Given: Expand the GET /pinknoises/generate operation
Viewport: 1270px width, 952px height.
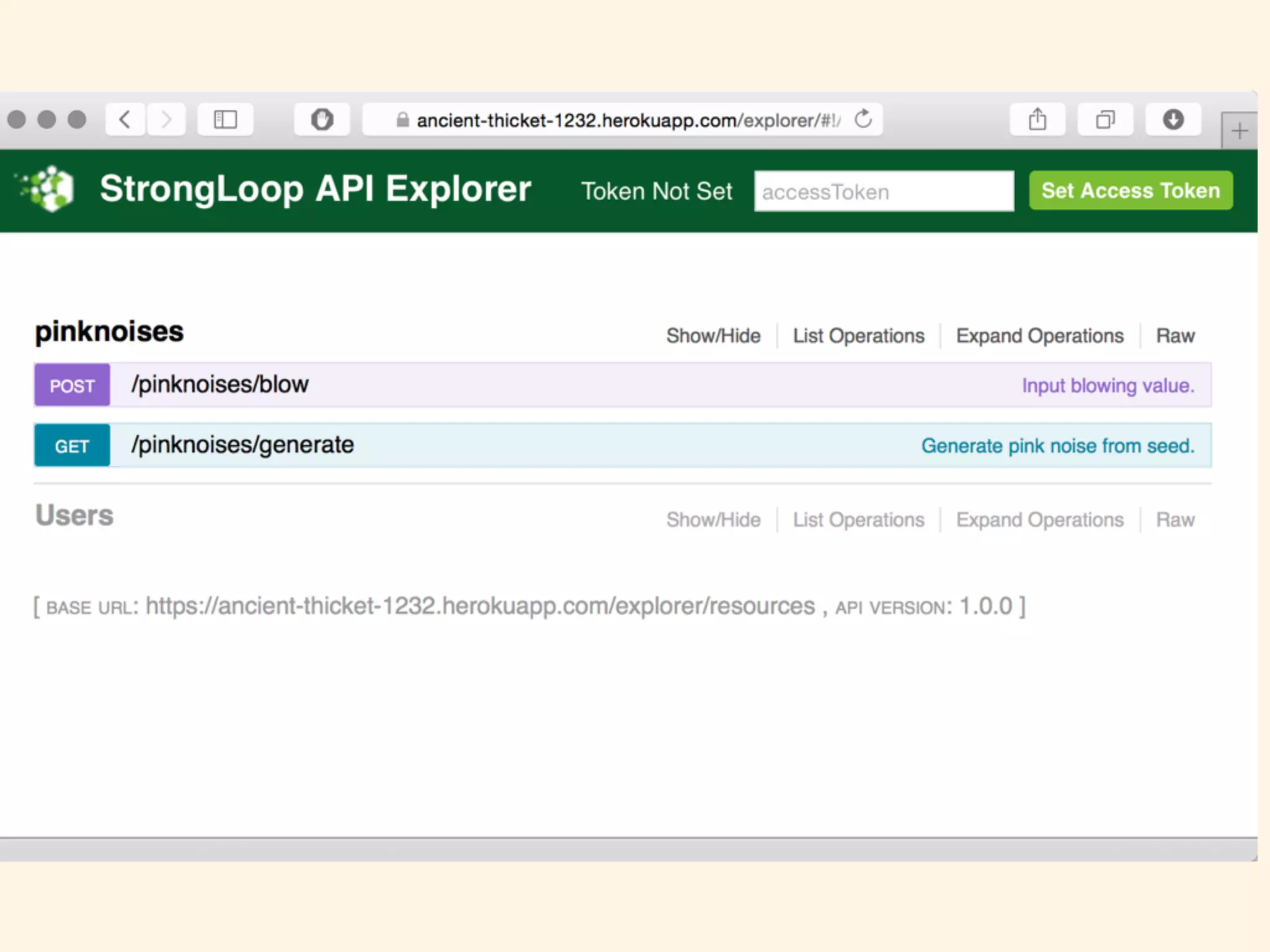Looking at the screenshot, I should click(x=242, y=445).
